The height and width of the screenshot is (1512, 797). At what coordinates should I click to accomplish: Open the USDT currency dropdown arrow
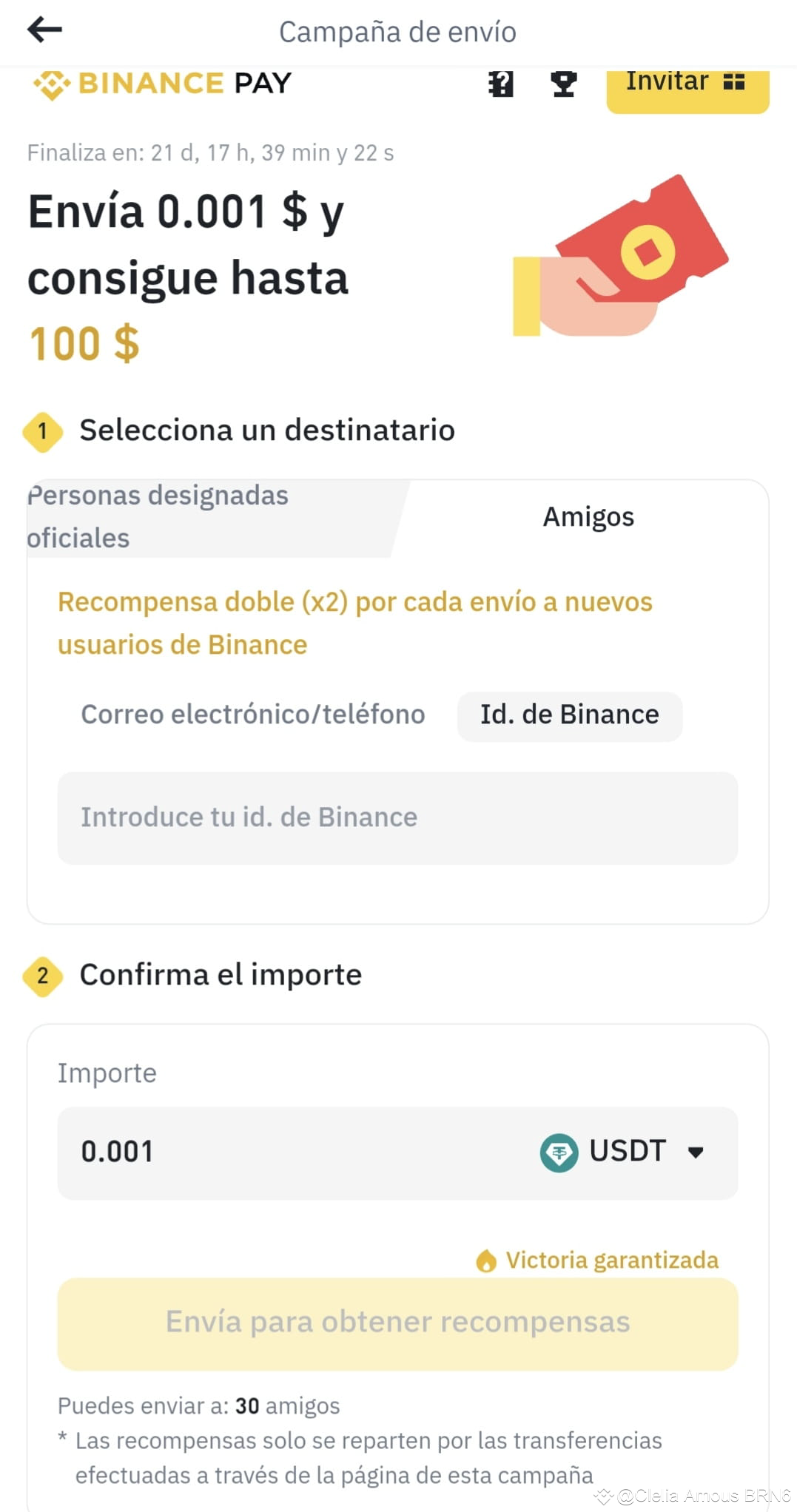(x=696, y=1152)
